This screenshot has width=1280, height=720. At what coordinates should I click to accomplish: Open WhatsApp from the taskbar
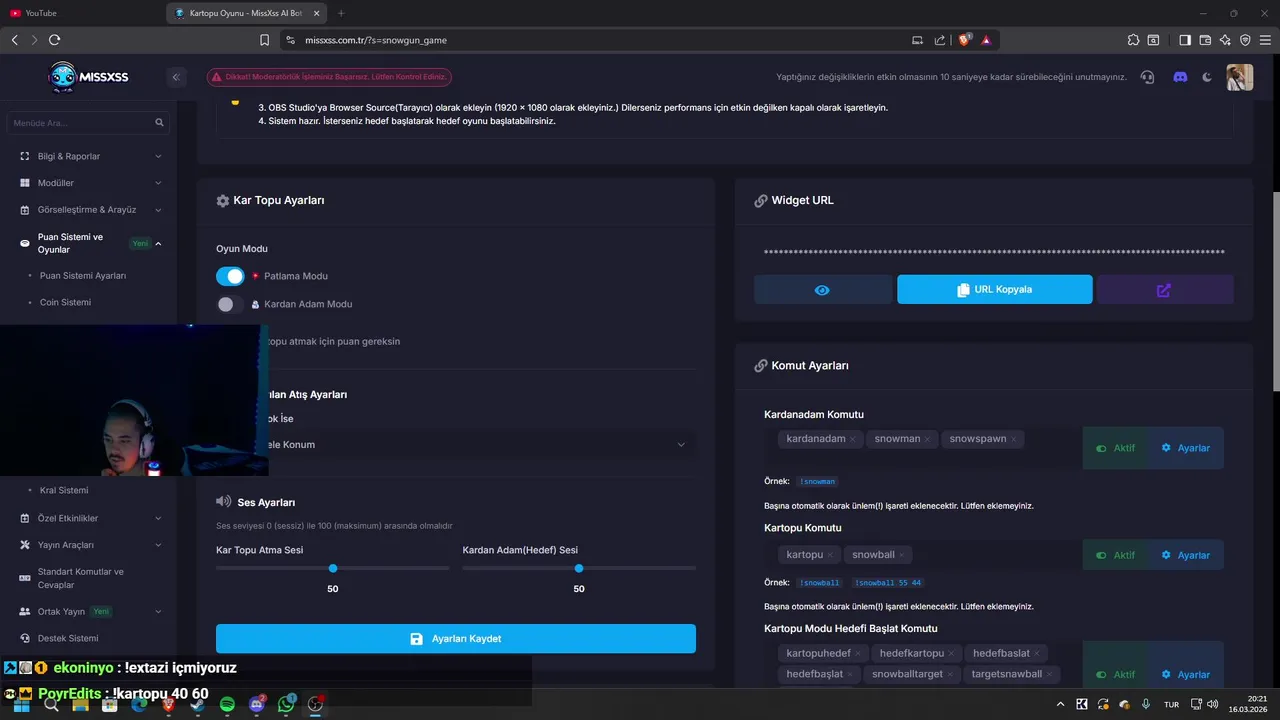(286, 704)
